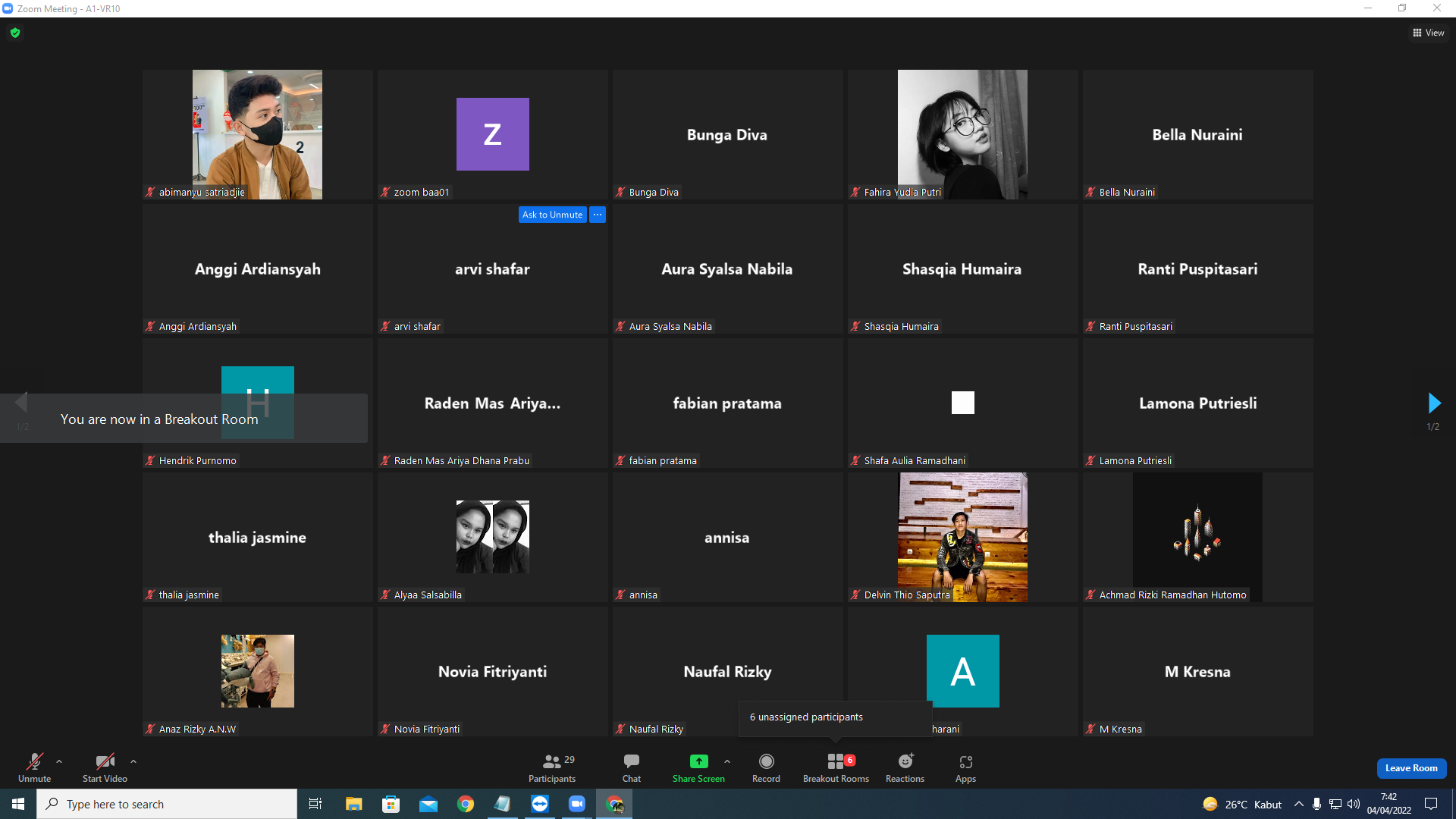Screen dimensions: 1456x819
Task: Select the Novia Fitriyanti participant tile
Action: click(493, 671)
